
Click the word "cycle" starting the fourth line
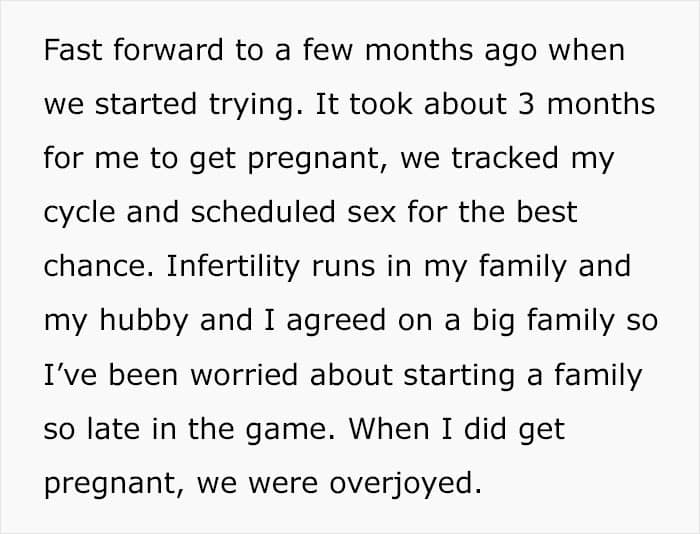[79, 213]
